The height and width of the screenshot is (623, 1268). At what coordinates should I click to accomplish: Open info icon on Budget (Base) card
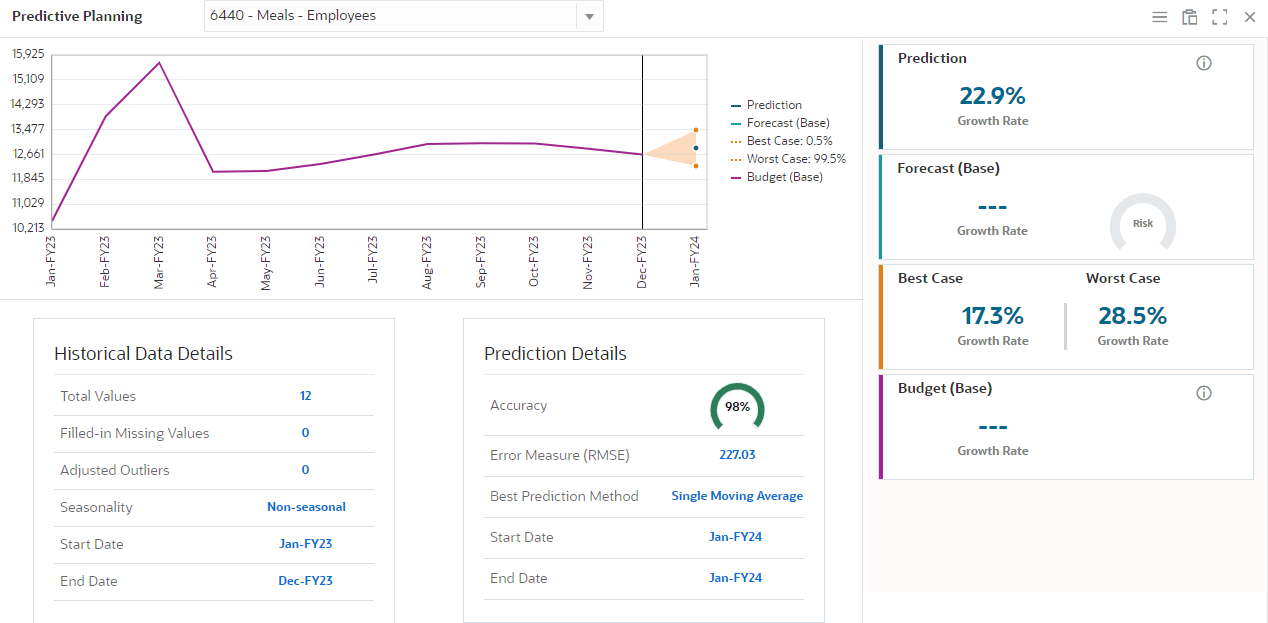click(1204, 393)
